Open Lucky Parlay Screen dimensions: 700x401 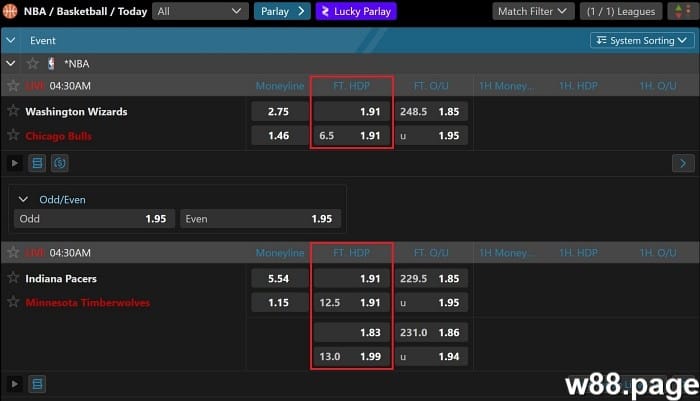(356, 11)
